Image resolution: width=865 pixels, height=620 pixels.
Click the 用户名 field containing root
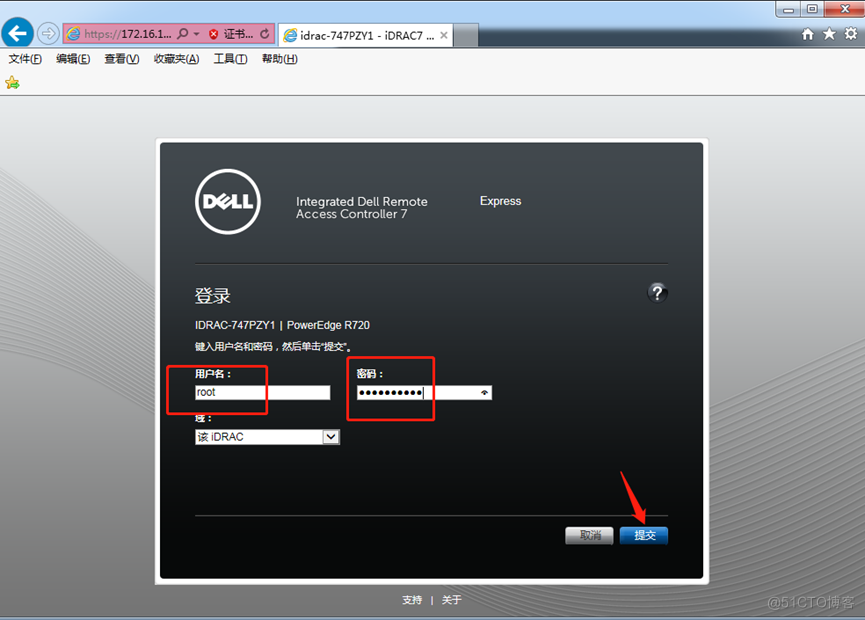point(263,392)
